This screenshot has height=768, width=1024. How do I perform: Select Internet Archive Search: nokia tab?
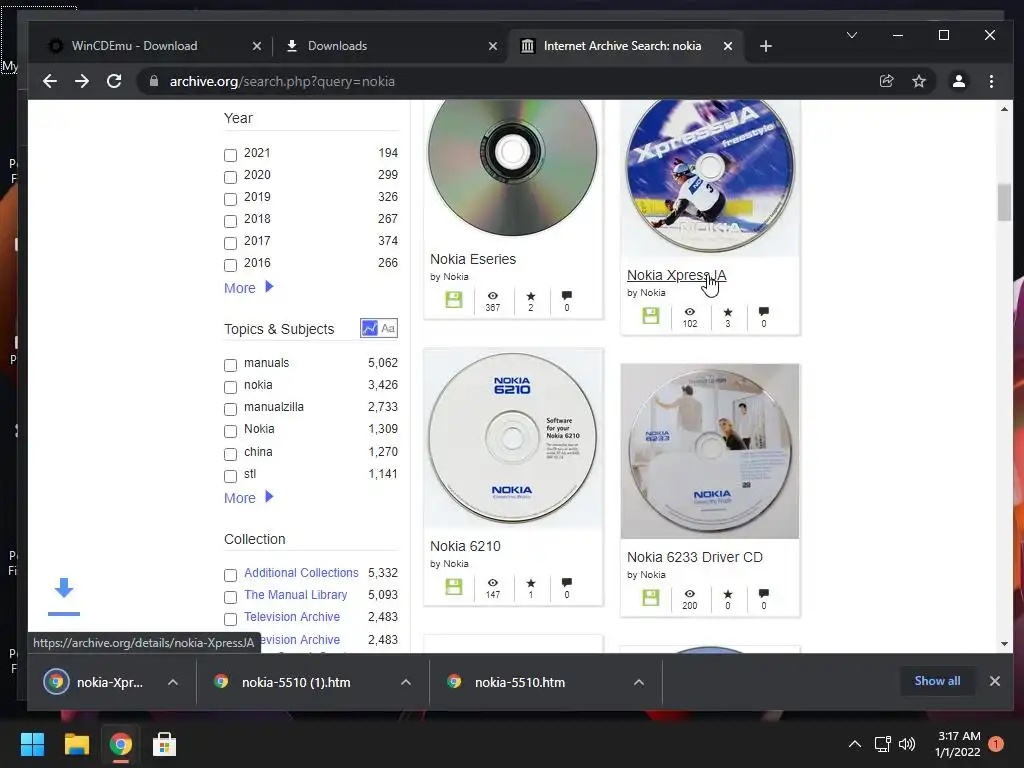click(x=622, y=46)
